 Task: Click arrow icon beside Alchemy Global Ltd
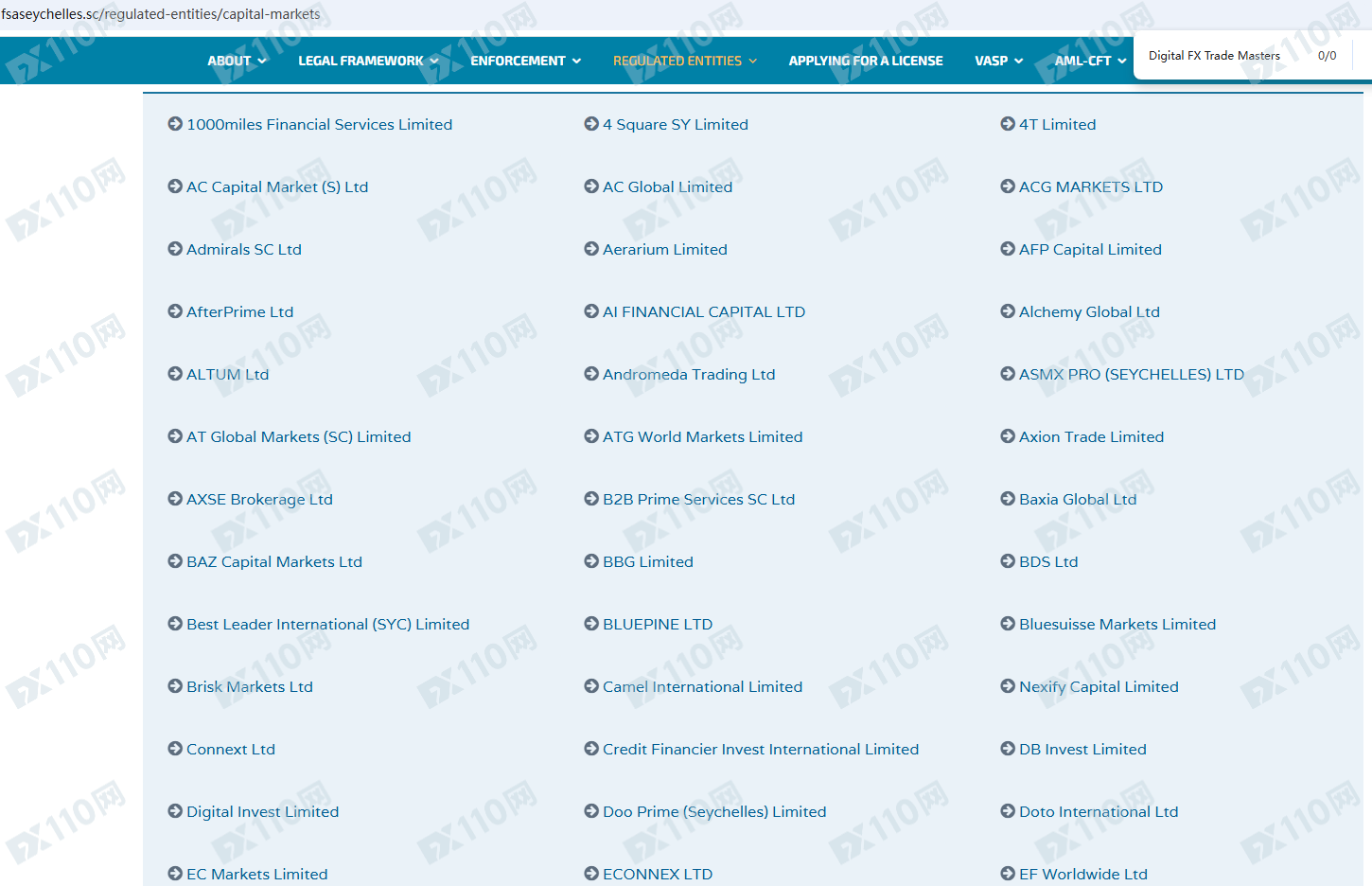1008,311
